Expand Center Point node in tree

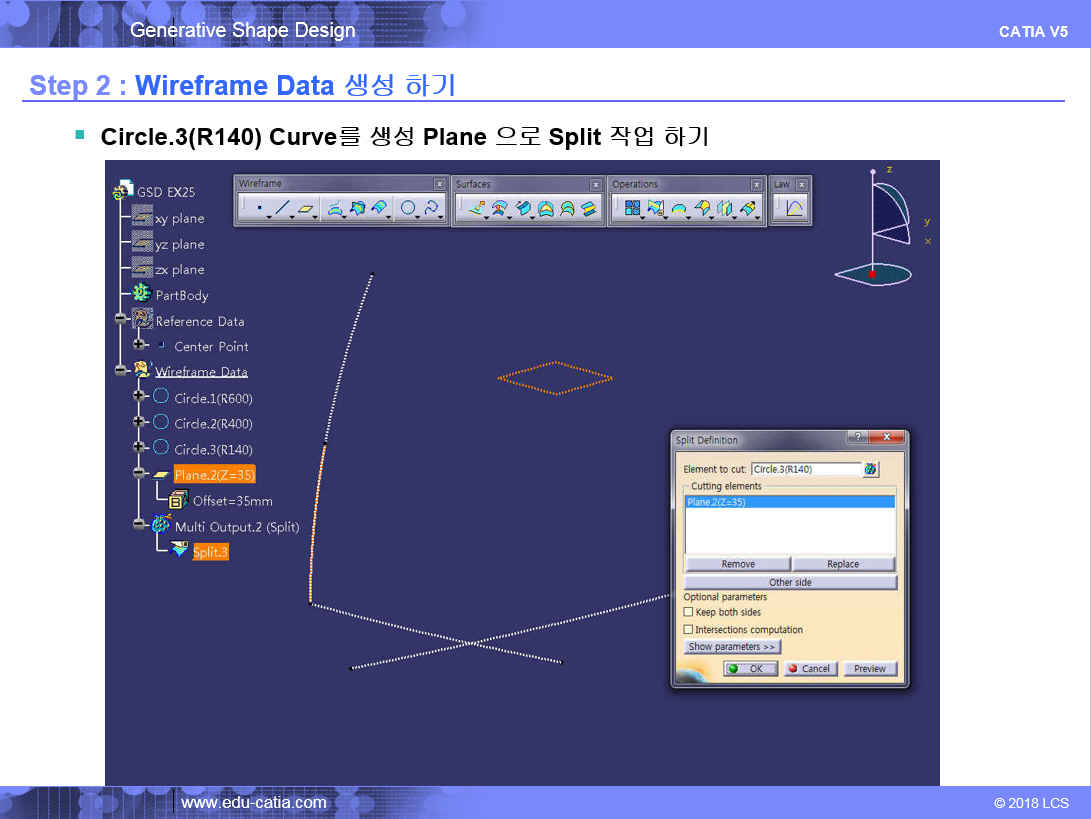tap(139, 345)
